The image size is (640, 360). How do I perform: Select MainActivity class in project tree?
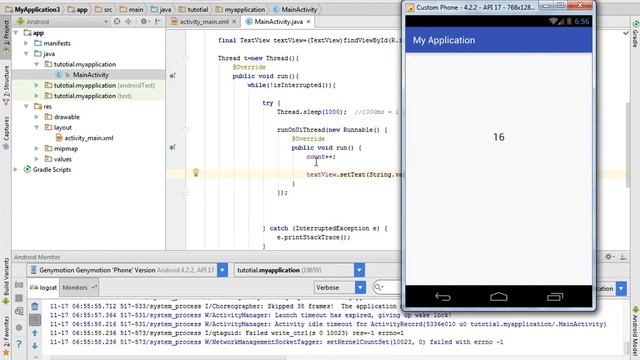91,75
